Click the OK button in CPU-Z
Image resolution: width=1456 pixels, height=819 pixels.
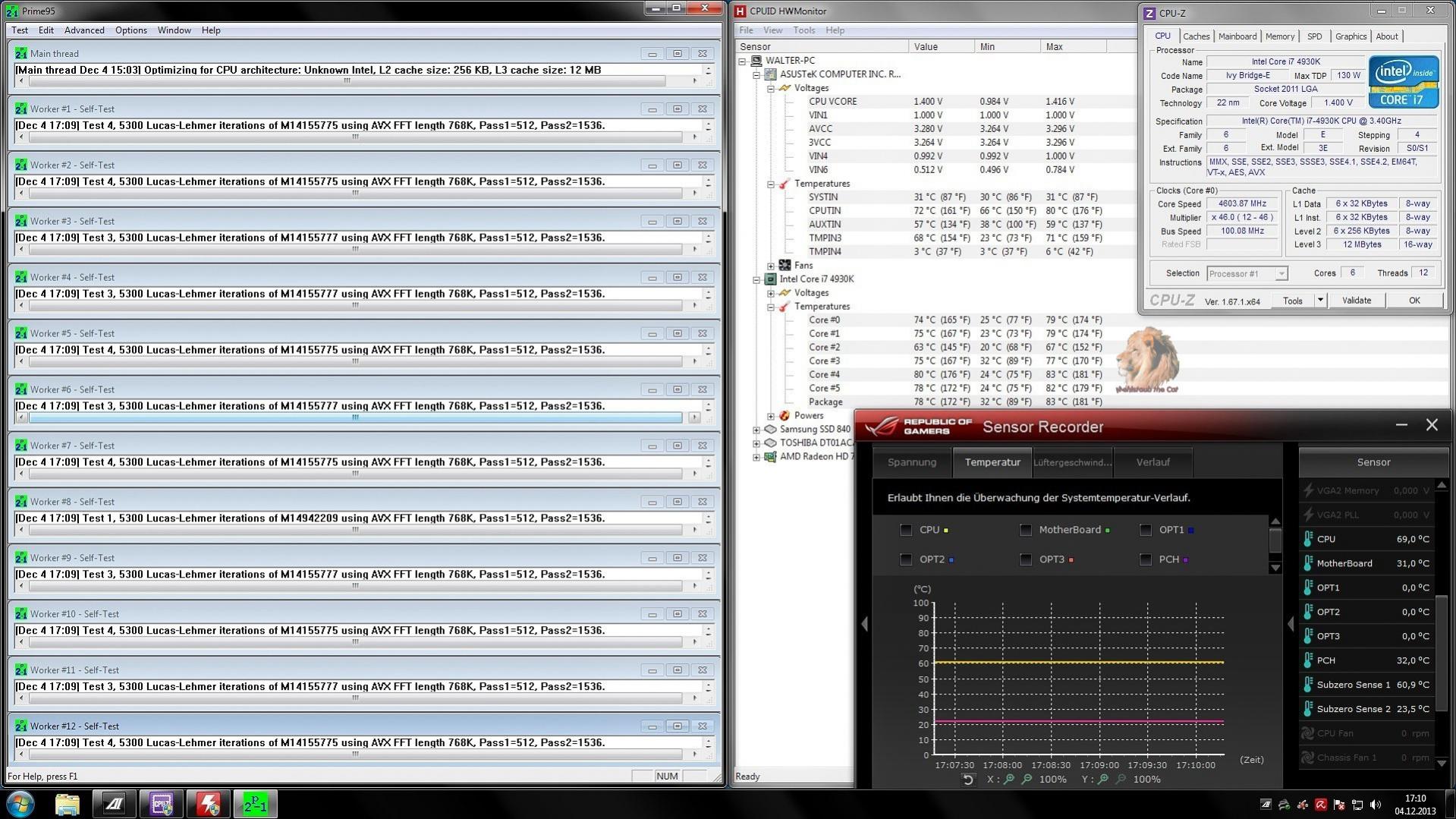1414,301
